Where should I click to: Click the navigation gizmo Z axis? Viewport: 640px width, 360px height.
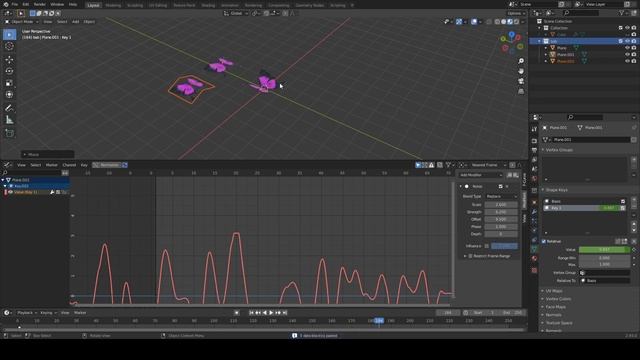pos(511,35)
